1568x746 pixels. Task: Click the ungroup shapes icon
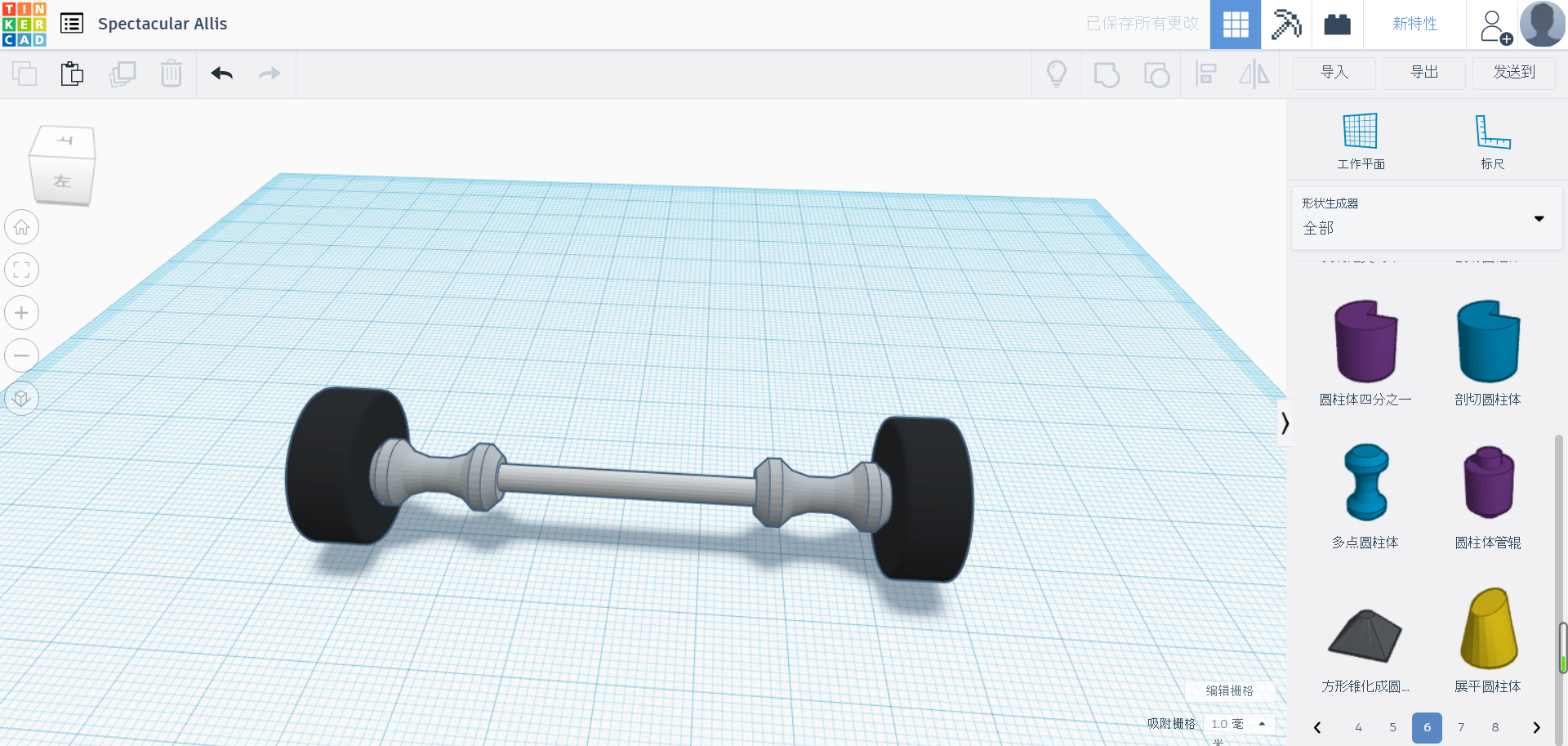(x=1156, y=74)
